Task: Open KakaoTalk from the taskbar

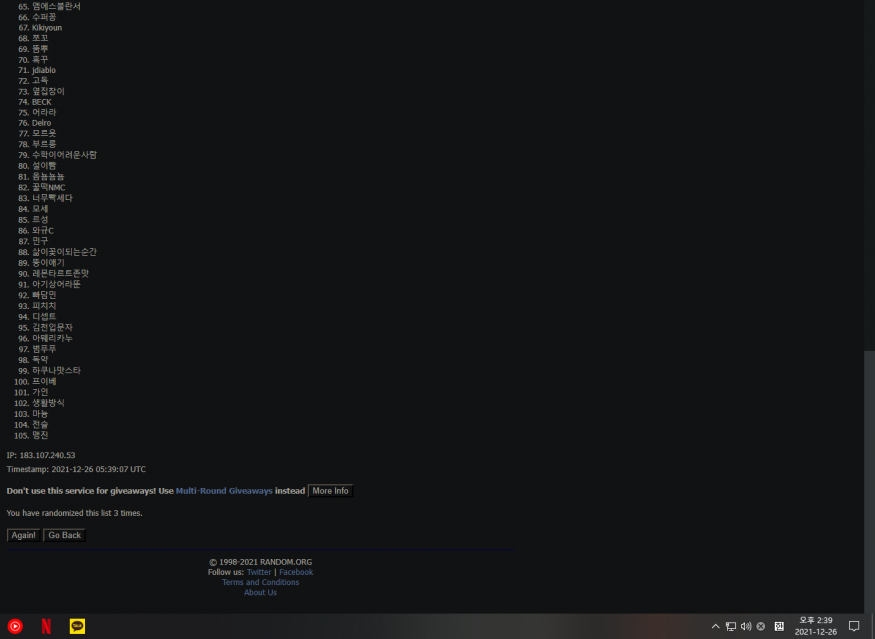Action: tap(77, 627)
